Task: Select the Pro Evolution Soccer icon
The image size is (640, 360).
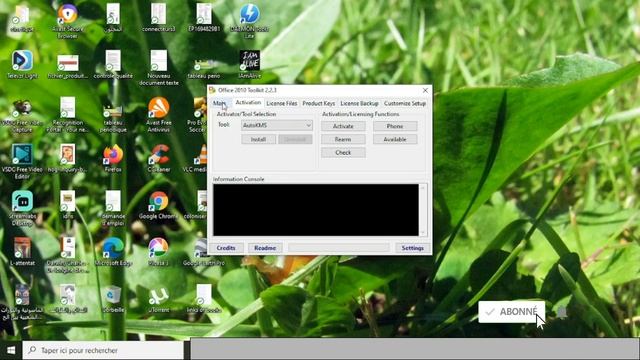Action: click(198, 115)
